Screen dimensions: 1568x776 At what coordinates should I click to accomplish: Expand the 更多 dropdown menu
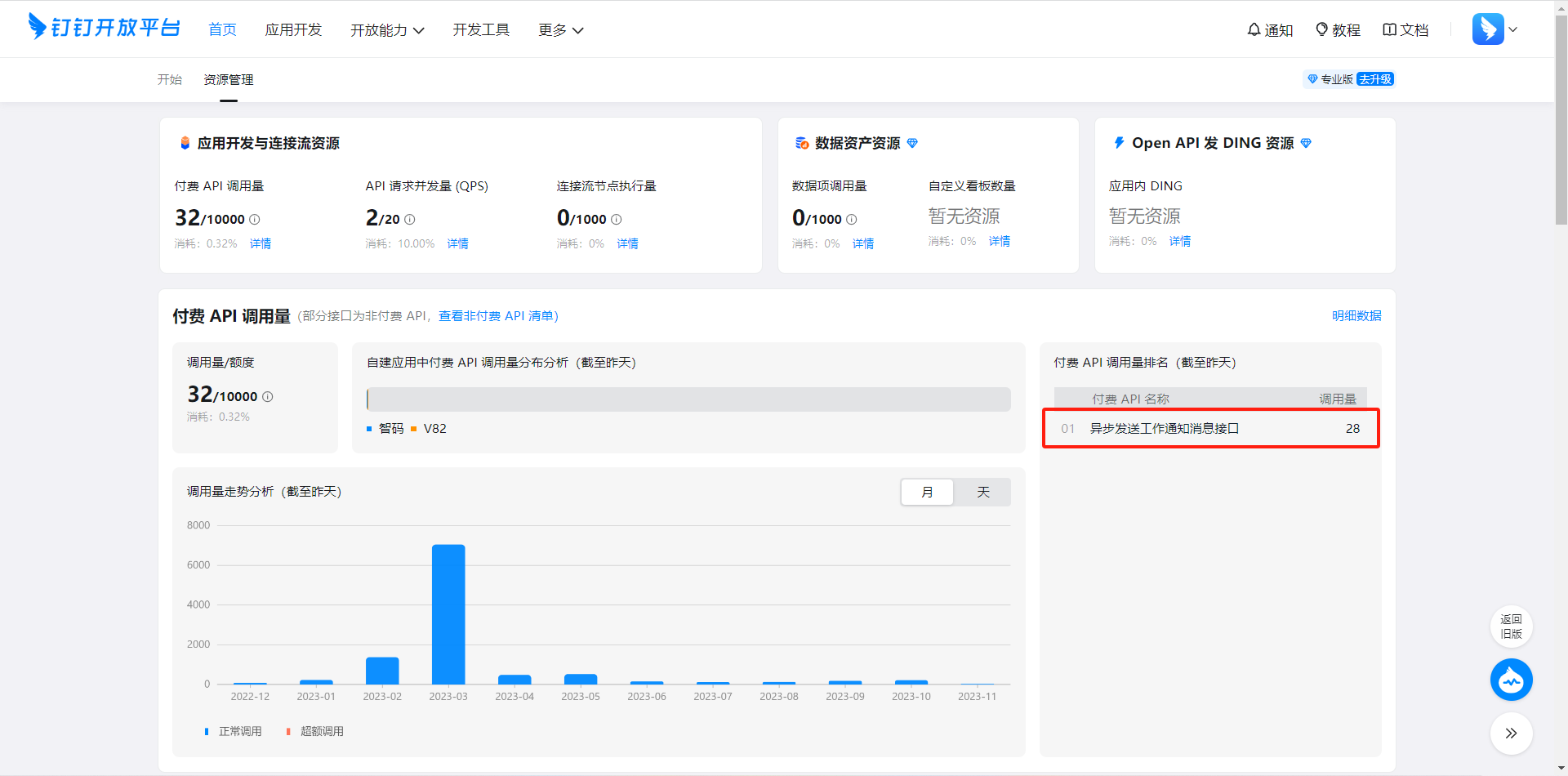[x=560, y=30]
